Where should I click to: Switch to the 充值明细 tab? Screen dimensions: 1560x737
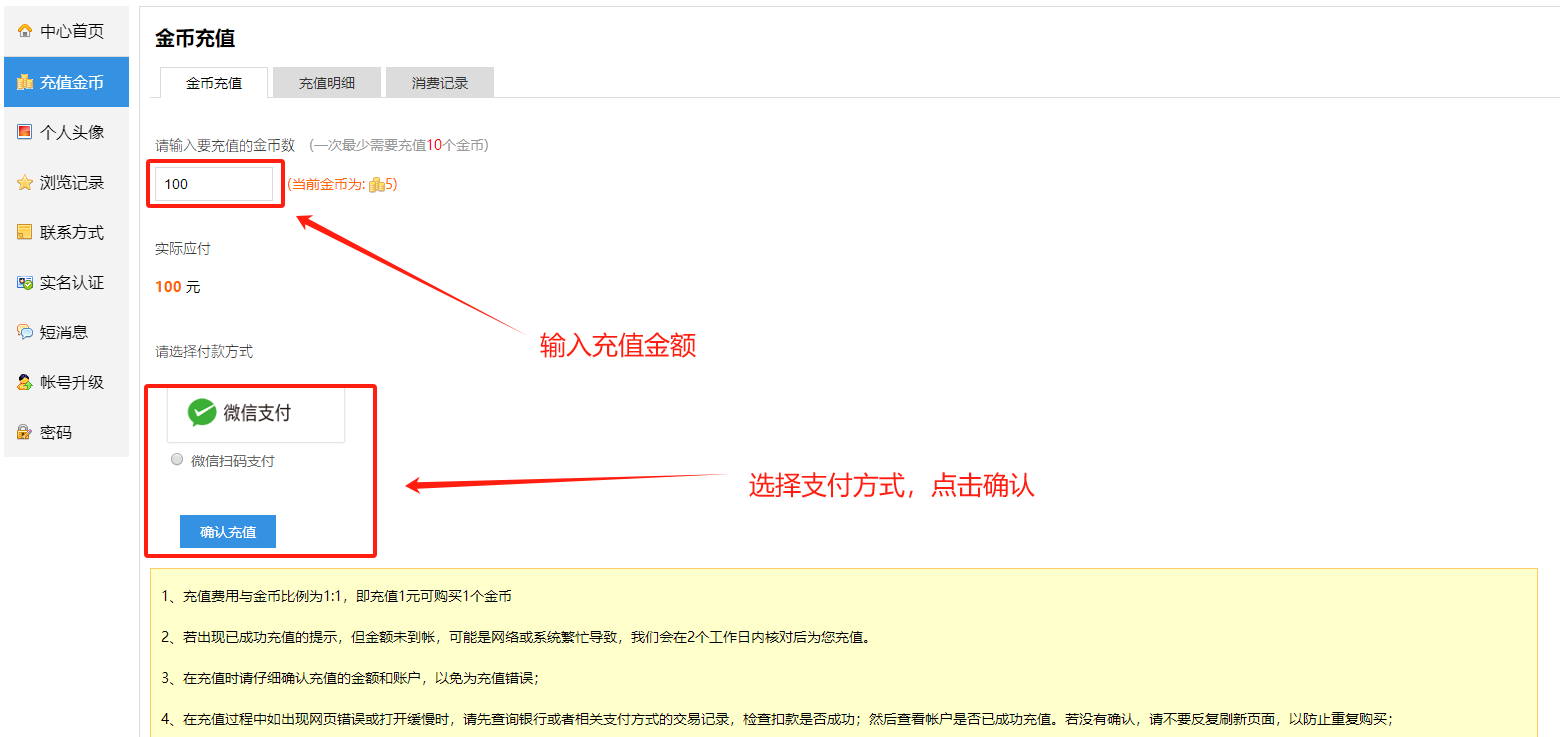[x=326, y=83]
